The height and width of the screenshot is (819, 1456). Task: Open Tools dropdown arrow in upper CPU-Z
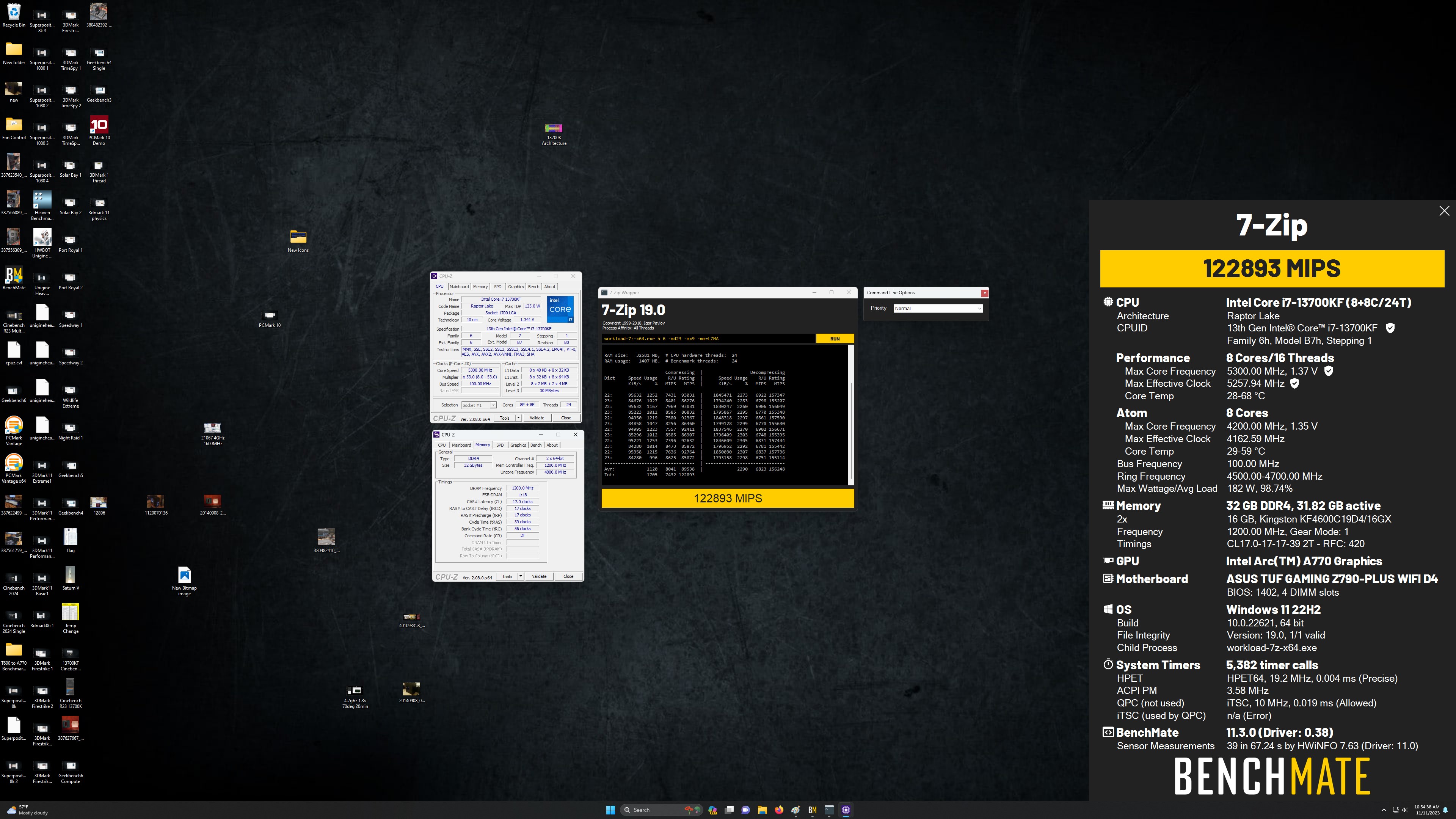(x=518, y=418)
